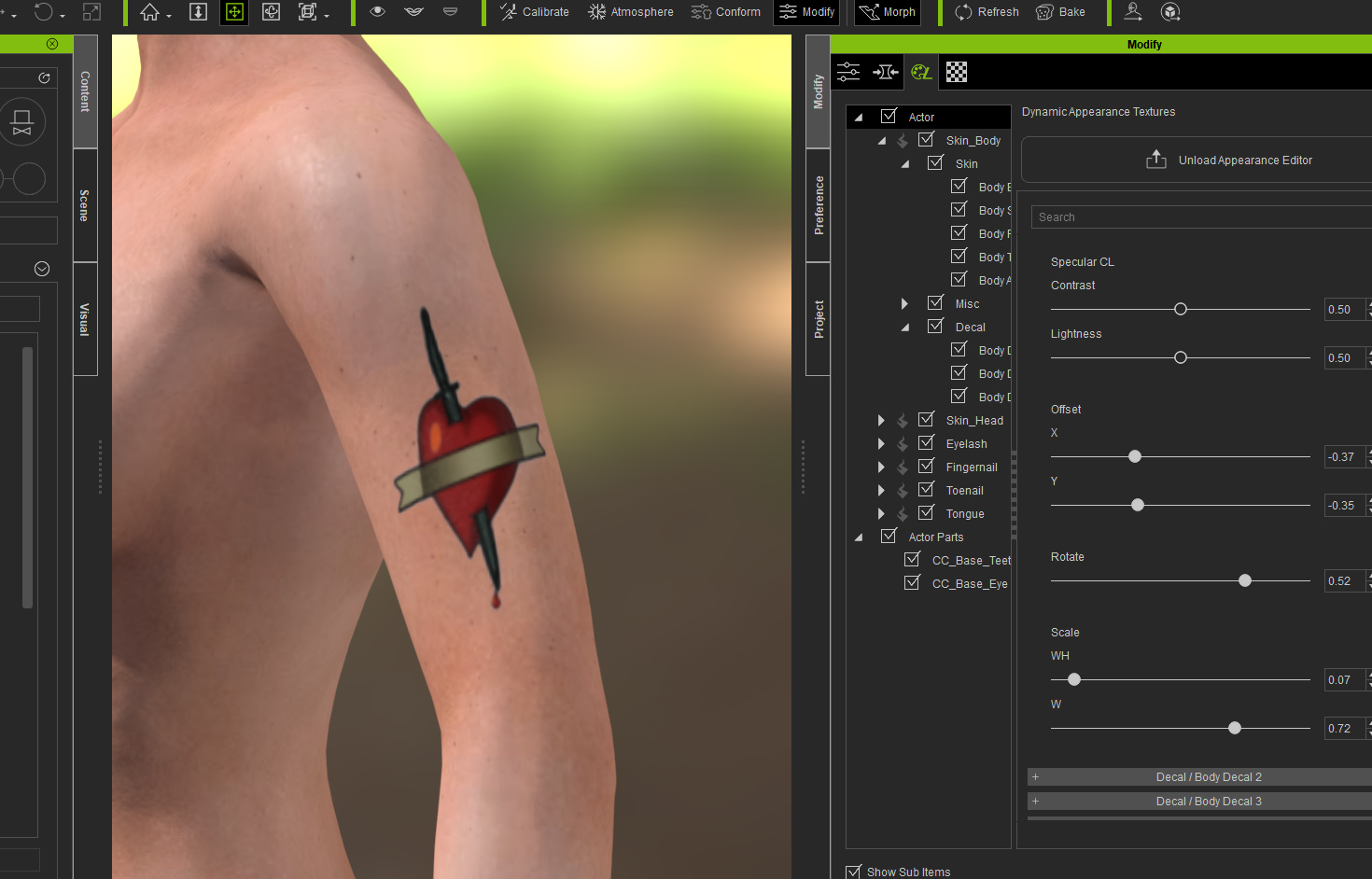Click the pedestal stage icon at left
The height and width of the screenshot is (879, 1372).
click(22, 122)
